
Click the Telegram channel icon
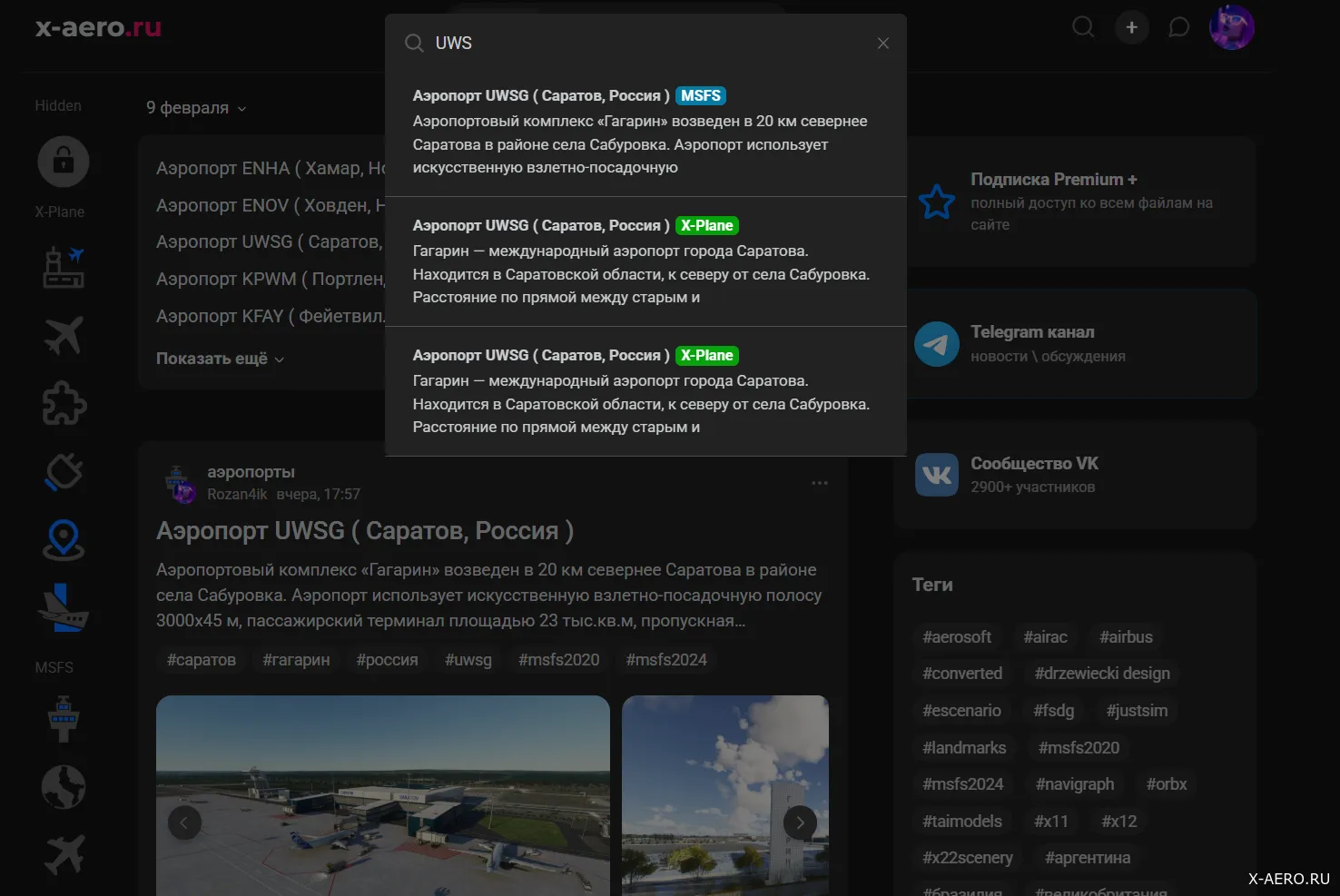point(937,344)
